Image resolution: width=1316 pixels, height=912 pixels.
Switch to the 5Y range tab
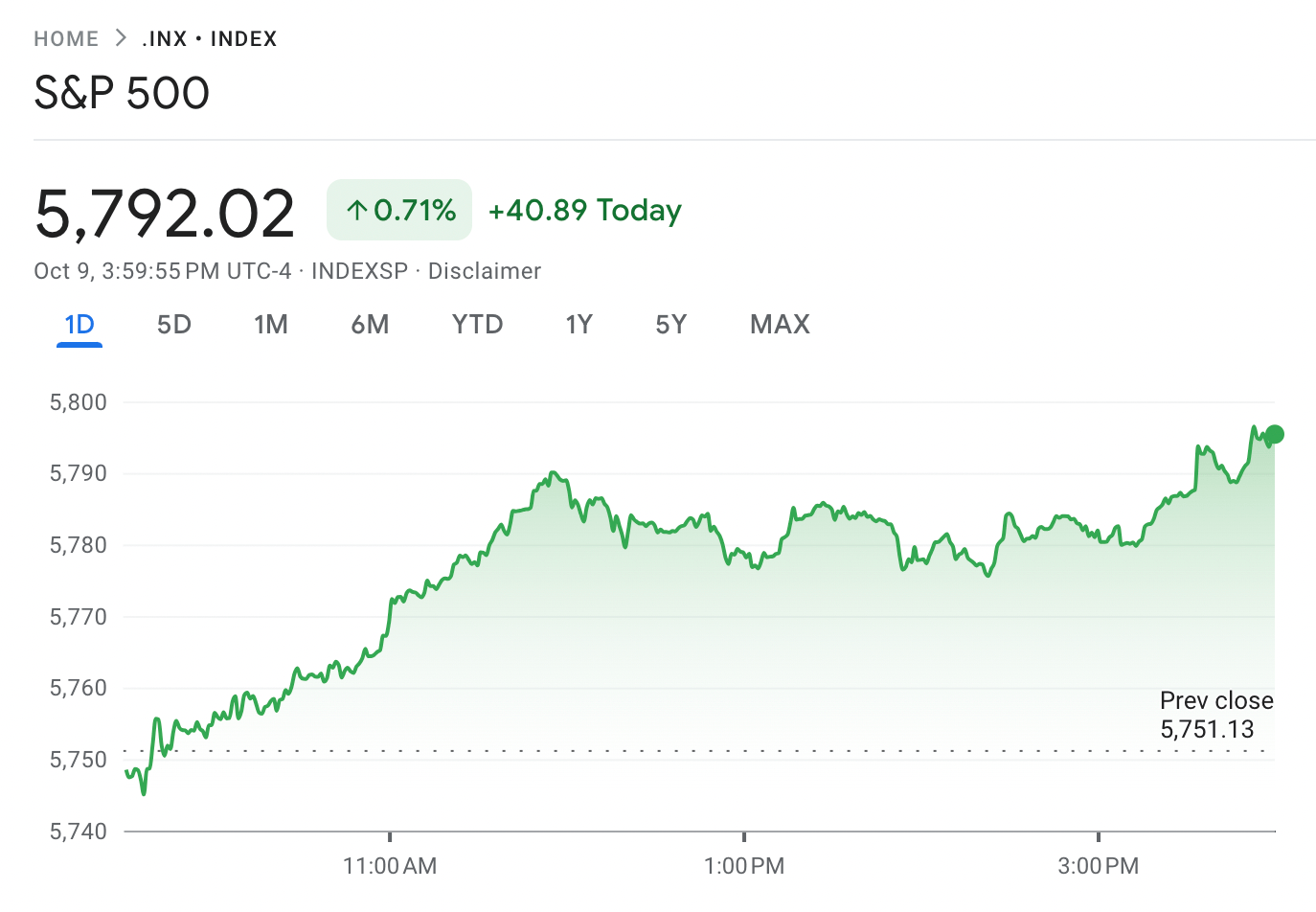670,325
